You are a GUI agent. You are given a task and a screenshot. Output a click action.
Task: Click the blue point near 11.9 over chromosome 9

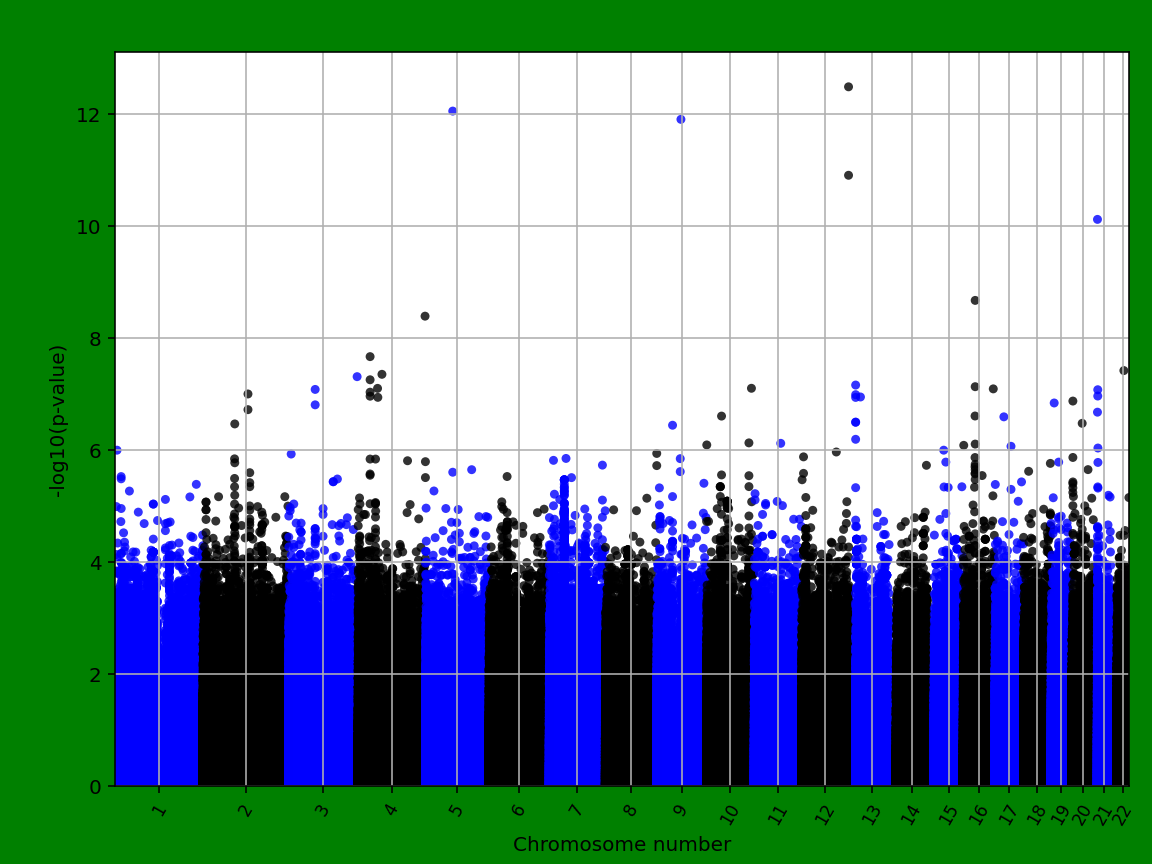coord(683,117)
